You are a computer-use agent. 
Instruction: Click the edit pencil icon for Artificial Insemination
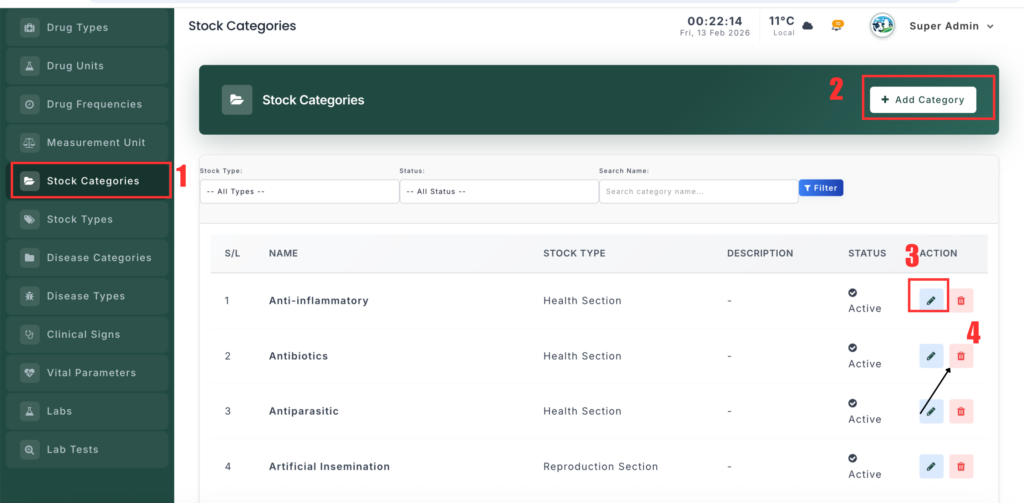coord(930,466)
